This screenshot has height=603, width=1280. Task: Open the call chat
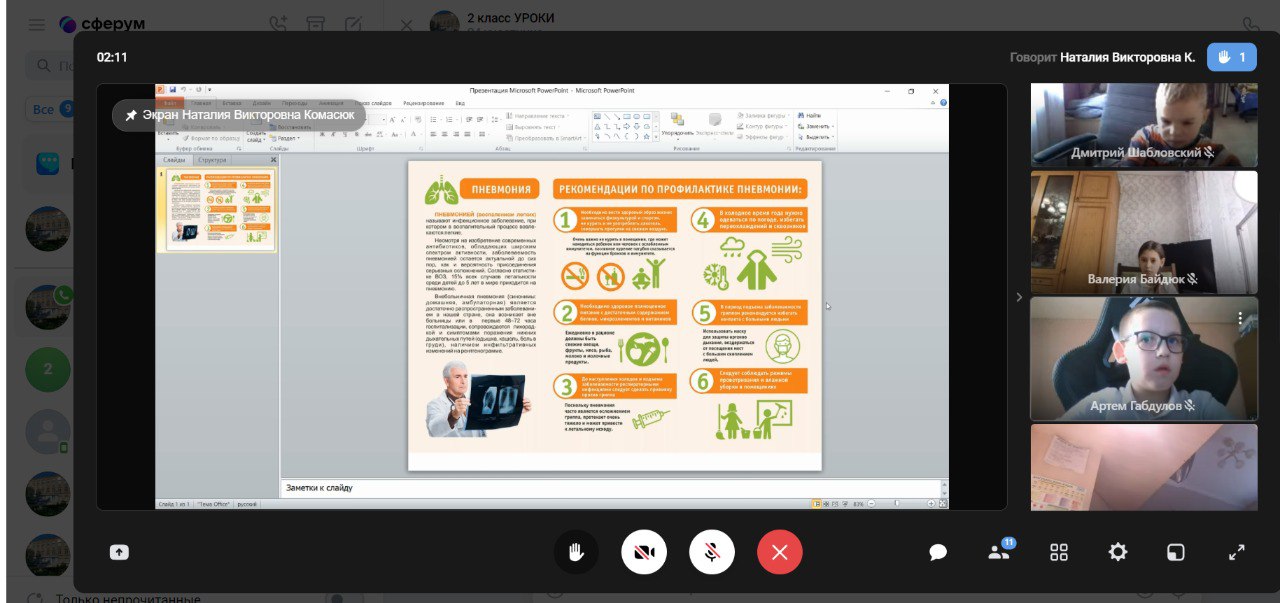tap(938, 552)
